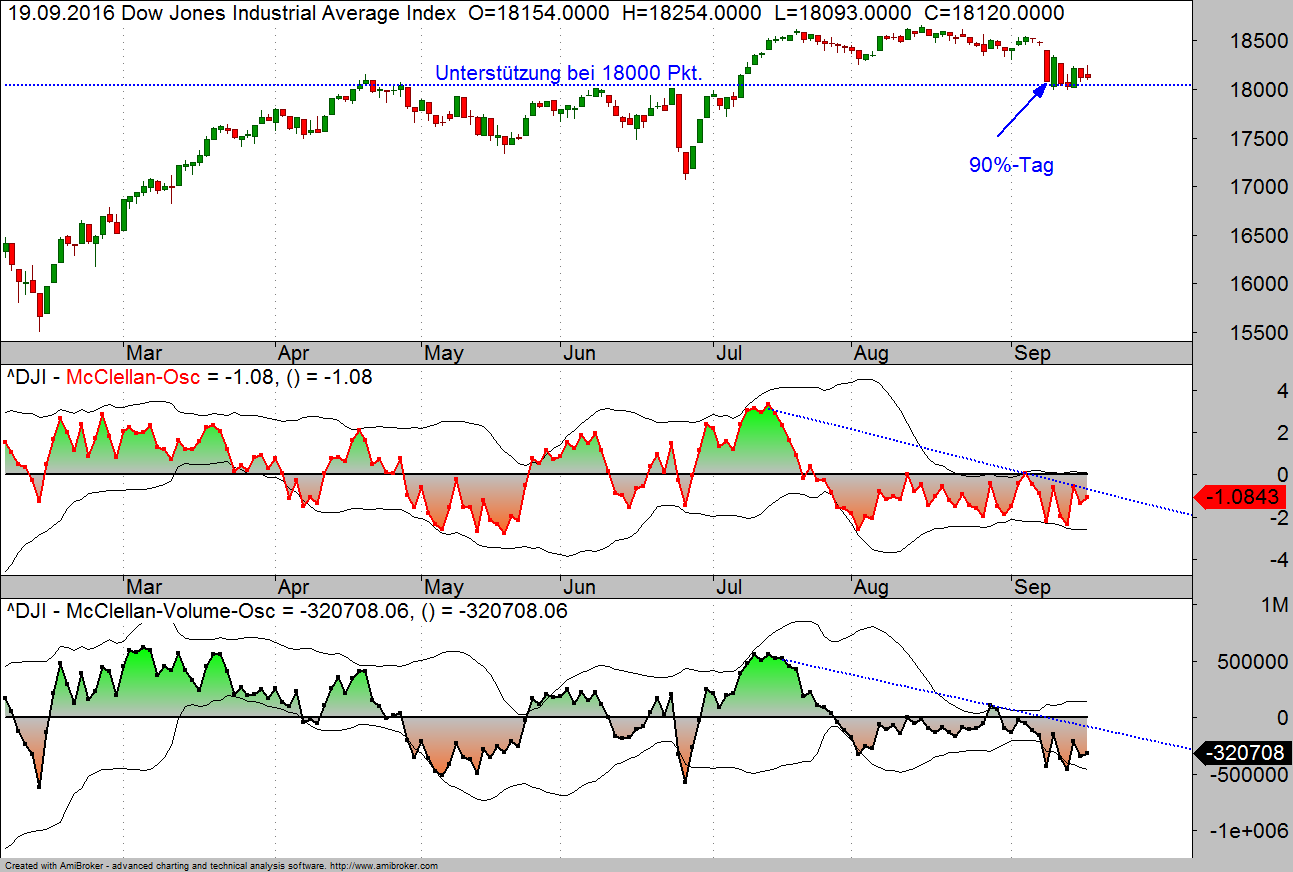Click Sep on the price chart time axis
Image resolution: width=1293 pixels, height=872 pixels.
1032,353
